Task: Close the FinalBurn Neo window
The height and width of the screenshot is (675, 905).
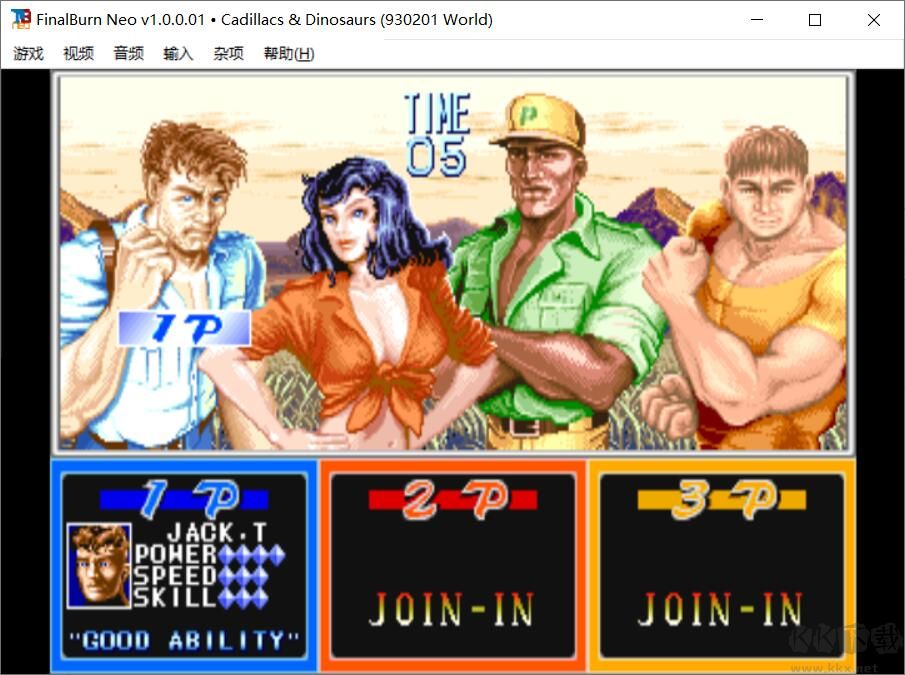Action: tap(874, 20)
